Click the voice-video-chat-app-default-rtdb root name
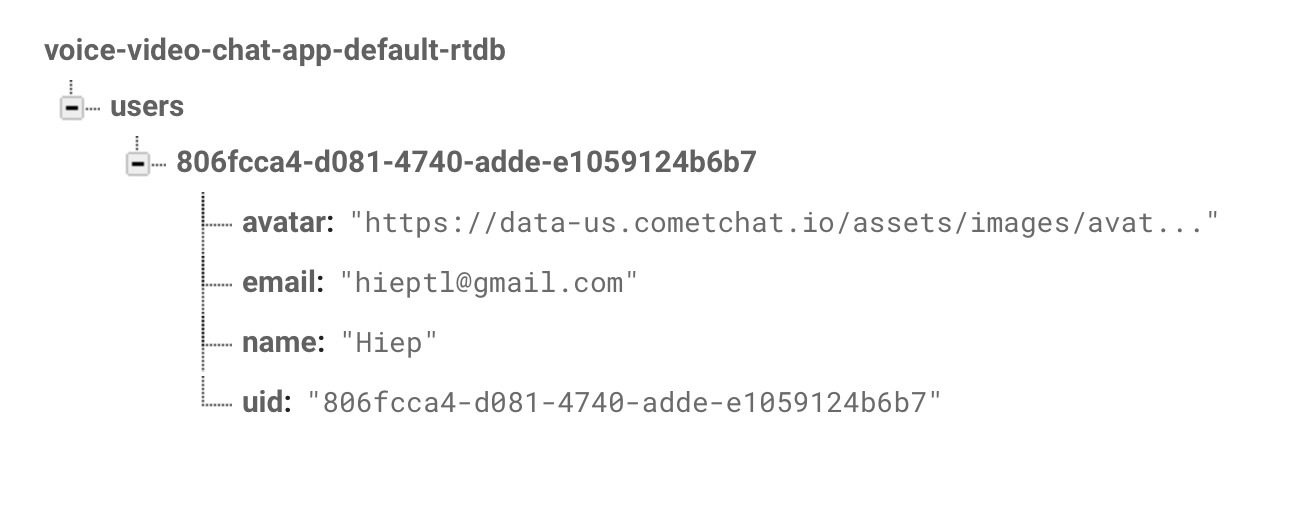Screen dimensions: 1296x528 click(x=275, y=51)
